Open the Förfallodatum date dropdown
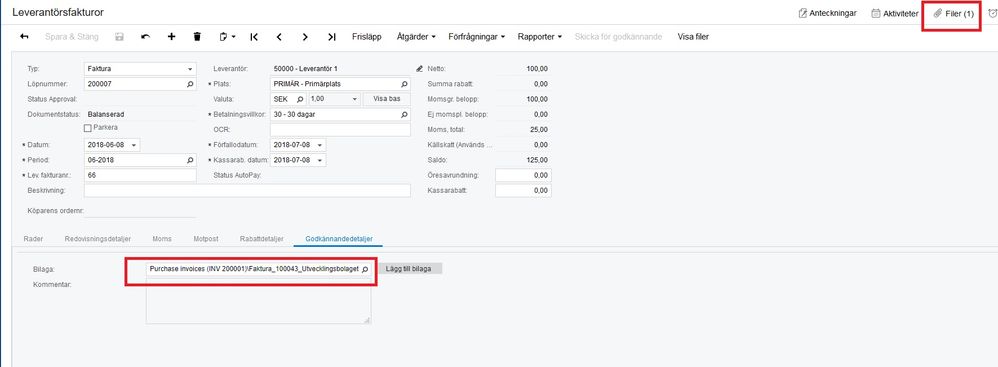Image resolution: width=998 pixels, height=367 pixels. (x=320, y=146)
